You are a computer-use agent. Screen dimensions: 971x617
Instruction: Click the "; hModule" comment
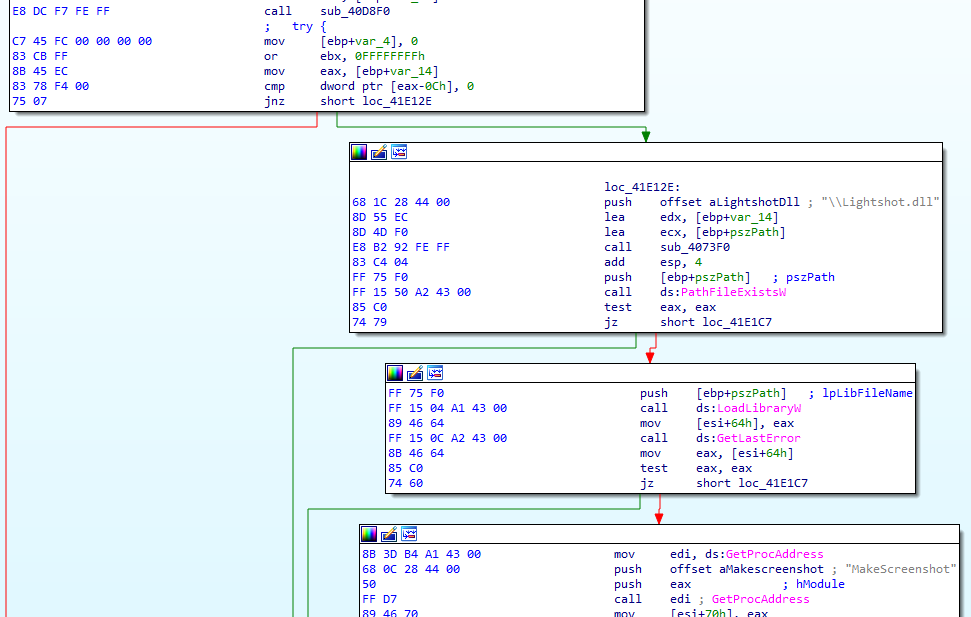tap(813, 584)
